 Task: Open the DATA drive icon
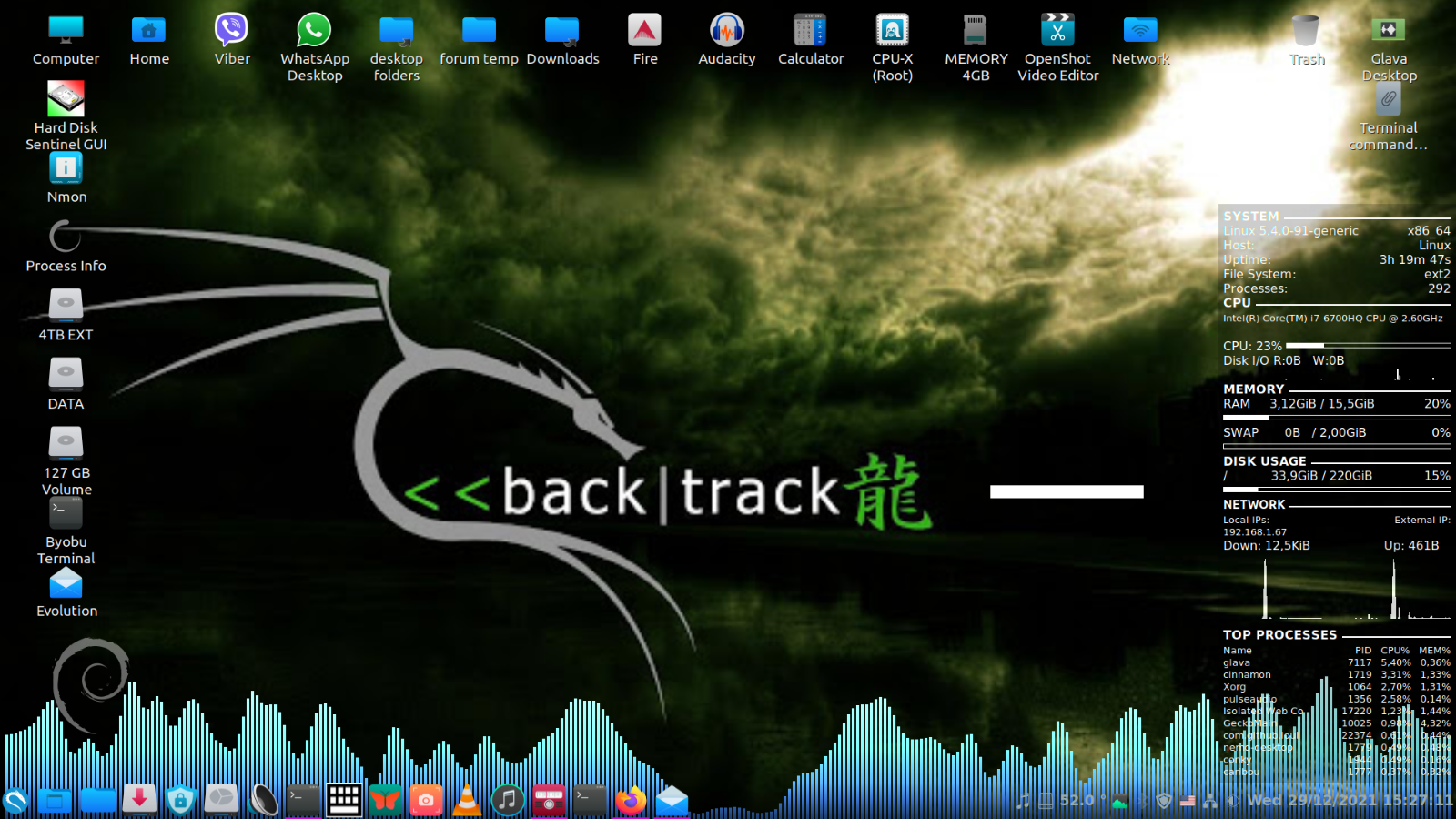[66, 385]
